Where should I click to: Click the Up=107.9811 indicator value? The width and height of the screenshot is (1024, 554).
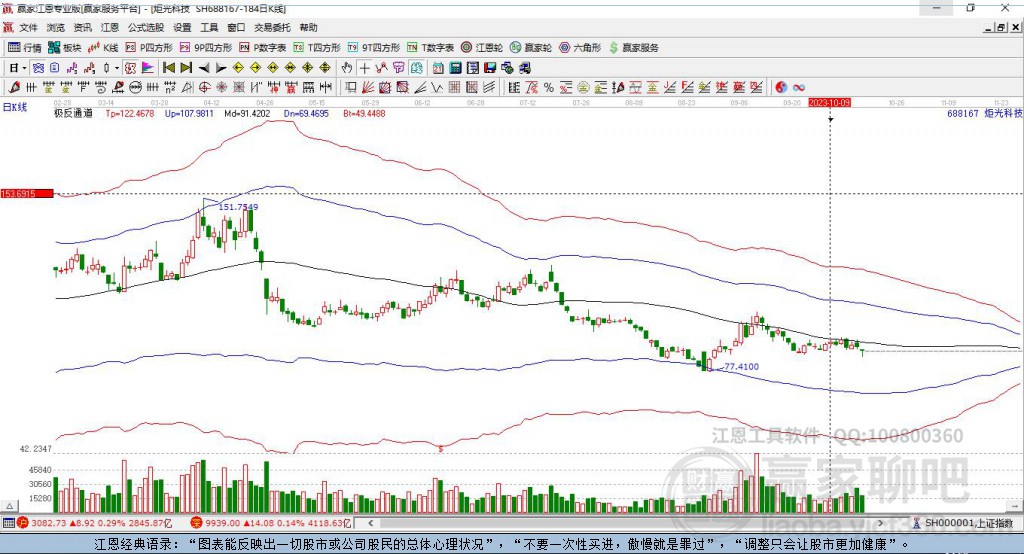tap(189, 113)
